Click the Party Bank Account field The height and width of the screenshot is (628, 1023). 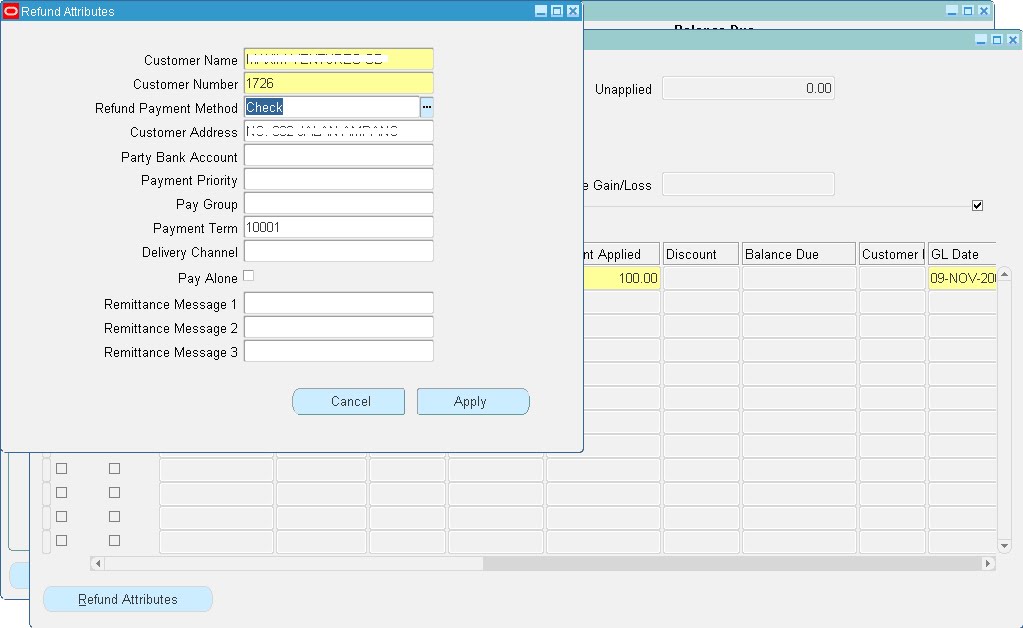pyautogui.click(x=338, y=156)
